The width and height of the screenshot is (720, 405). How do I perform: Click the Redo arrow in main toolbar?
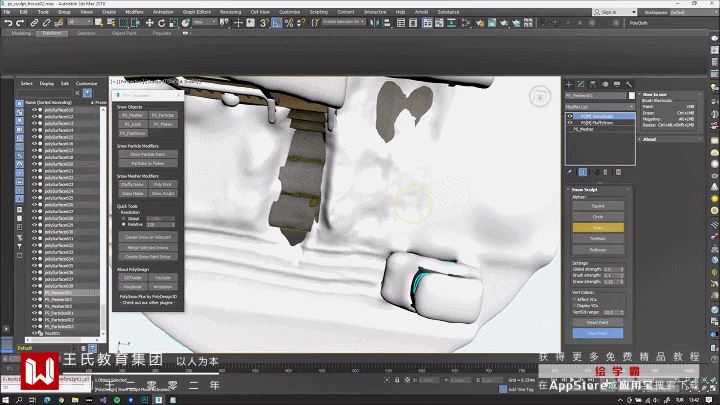20,22
